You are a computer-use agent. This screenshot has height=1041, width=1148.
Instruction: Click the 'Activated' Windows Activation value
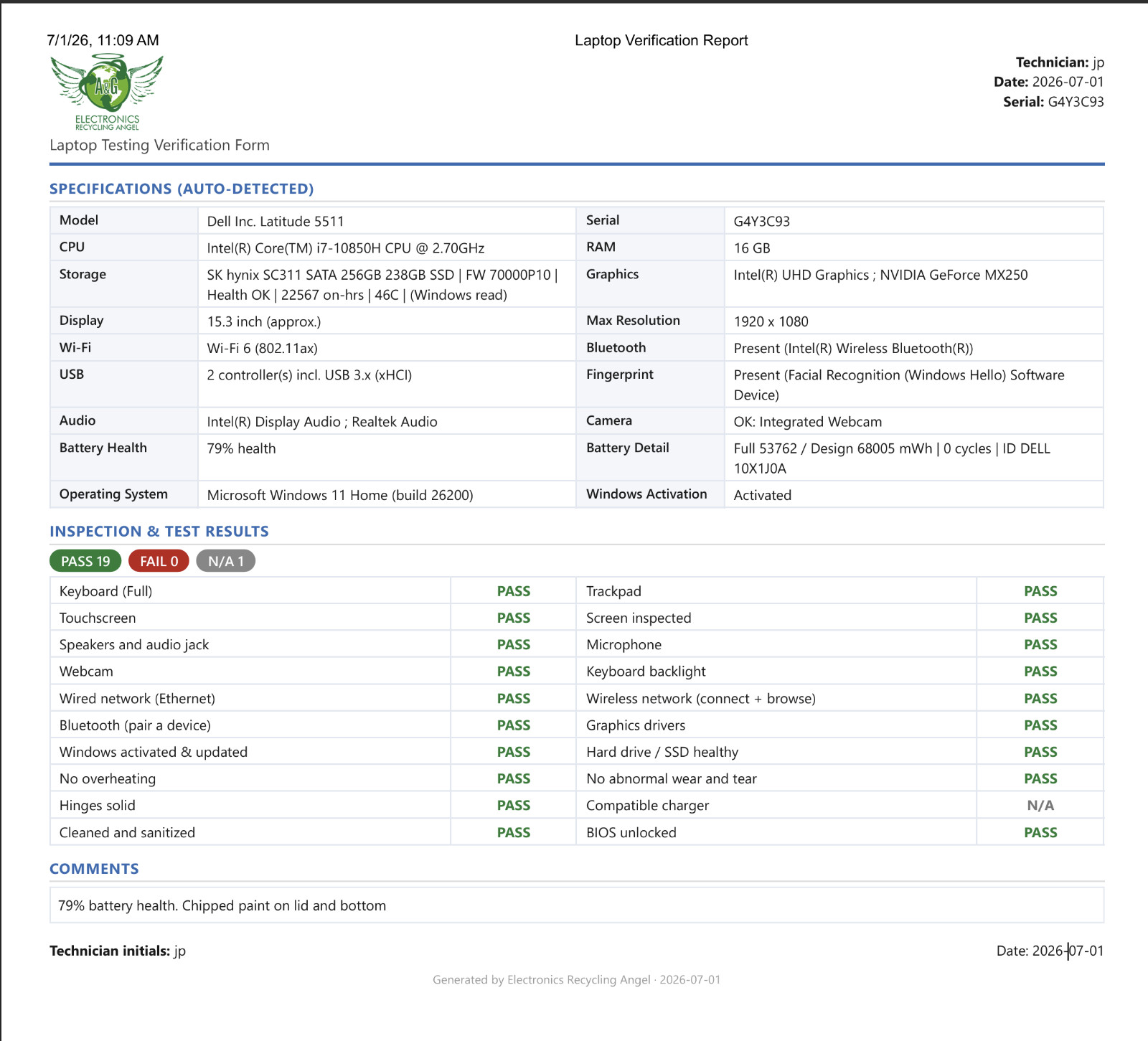(762, 495)
